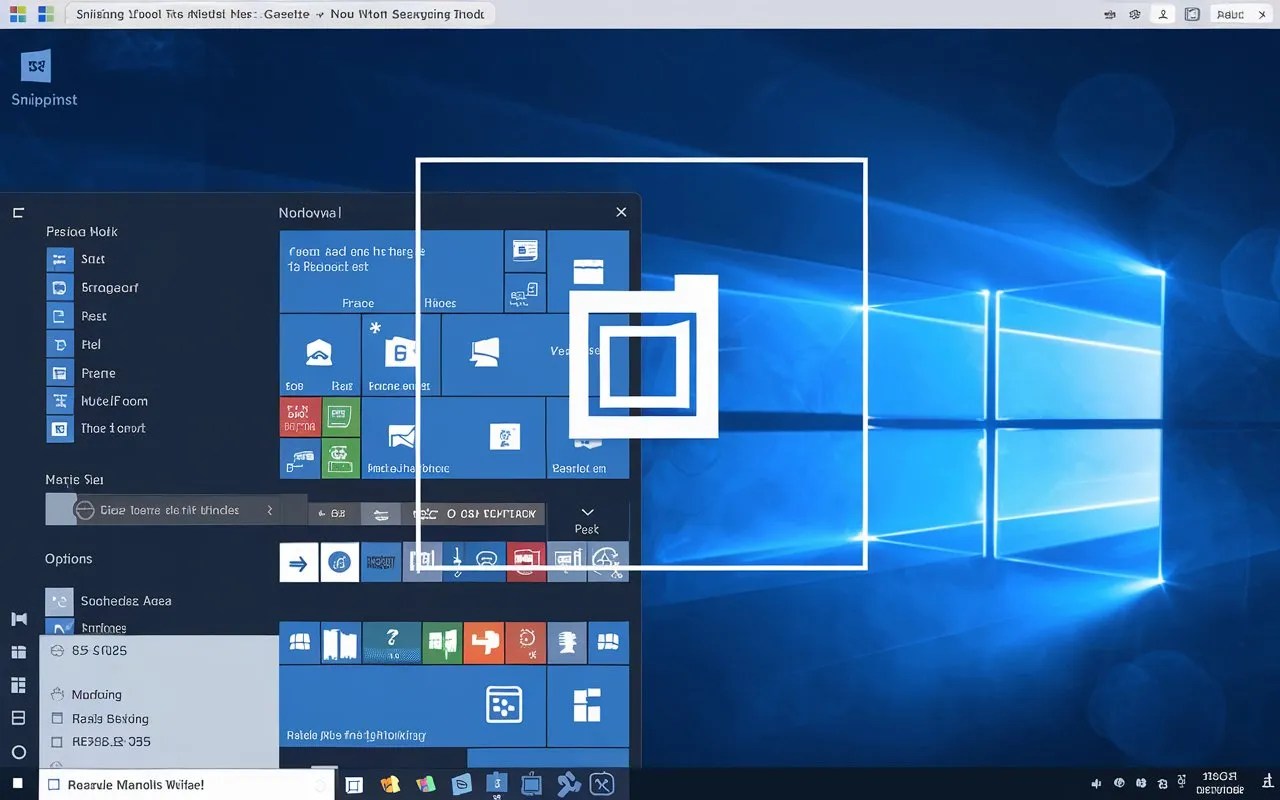Screen dimensions: 1280x800
Task: Click the "Rabuc" button in the top bar
Action: 1231,14
